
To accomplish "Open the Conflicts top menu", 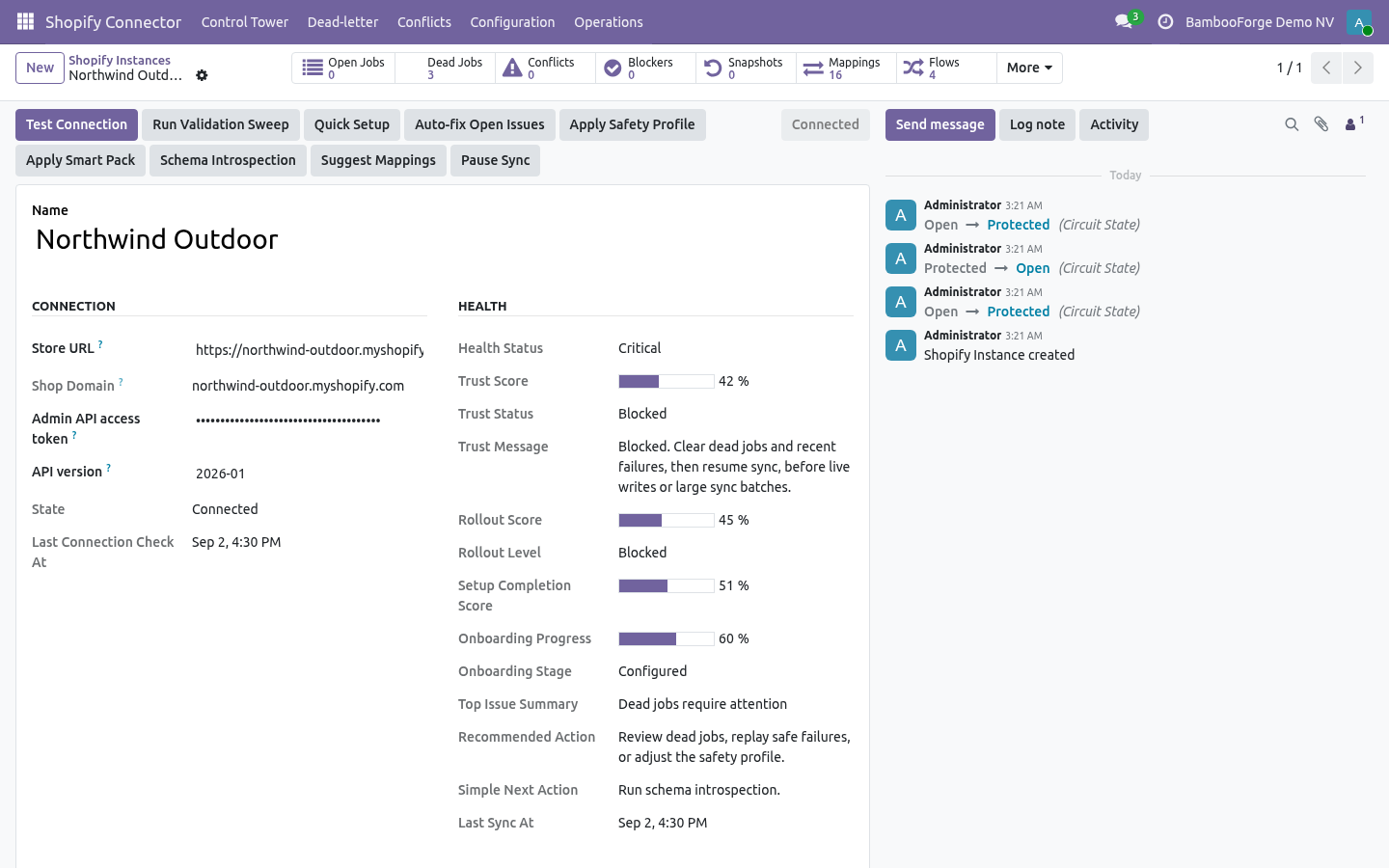I will coord(424,21).
